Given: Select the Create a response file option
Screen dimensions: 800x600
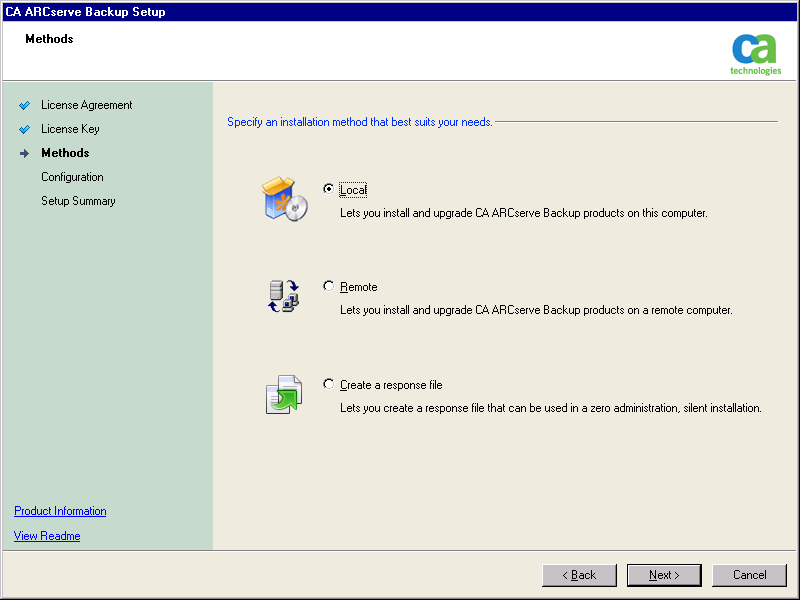Looking at the screenshot, I should pos(328,383).
